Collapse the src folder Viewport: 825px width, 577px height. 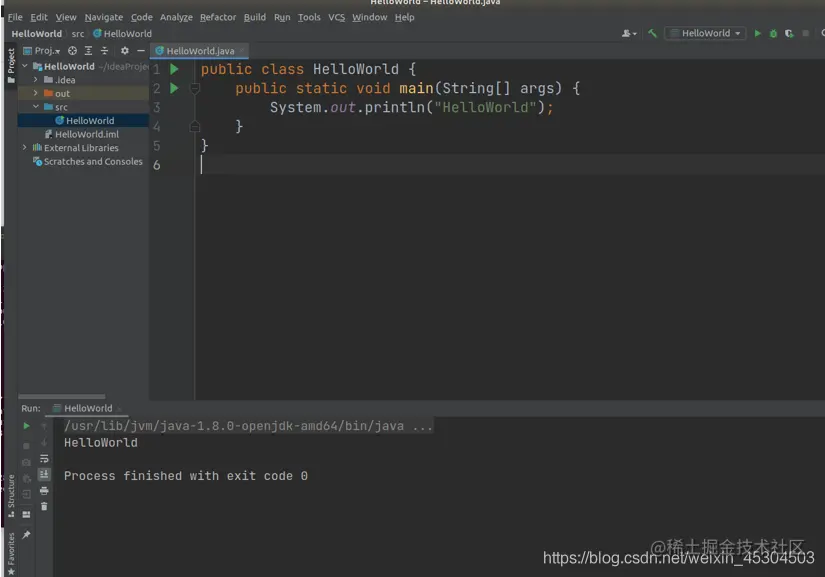[35, 107]
